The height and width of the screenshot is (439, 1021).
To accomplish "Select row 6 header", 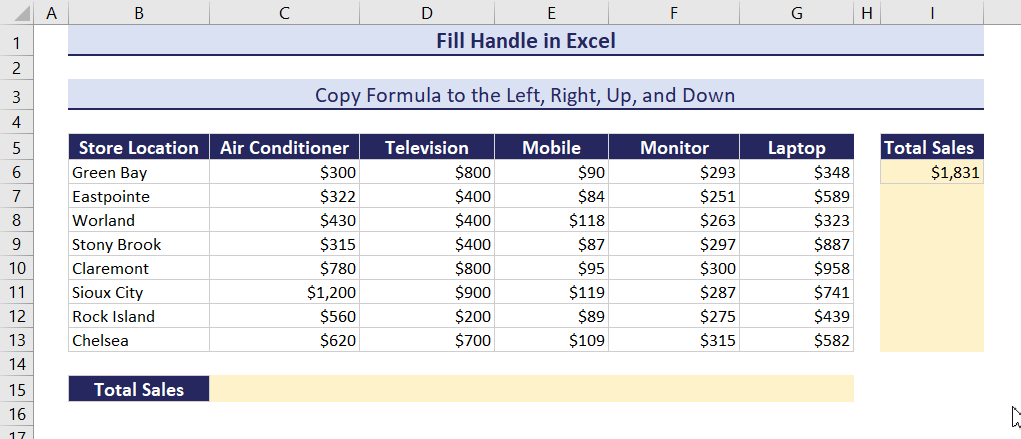I will (x=17, y=172).
